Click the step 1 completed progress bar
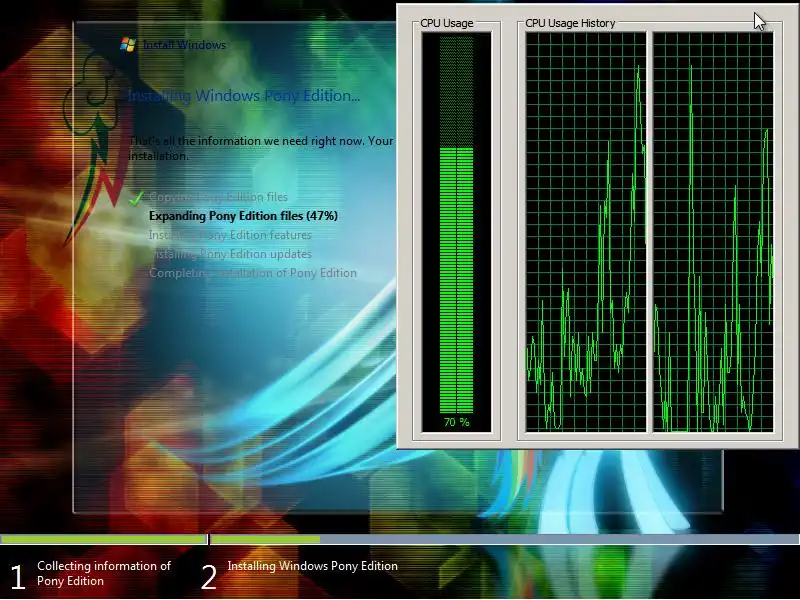Screen dimensions: 800x600 point(104,539)
